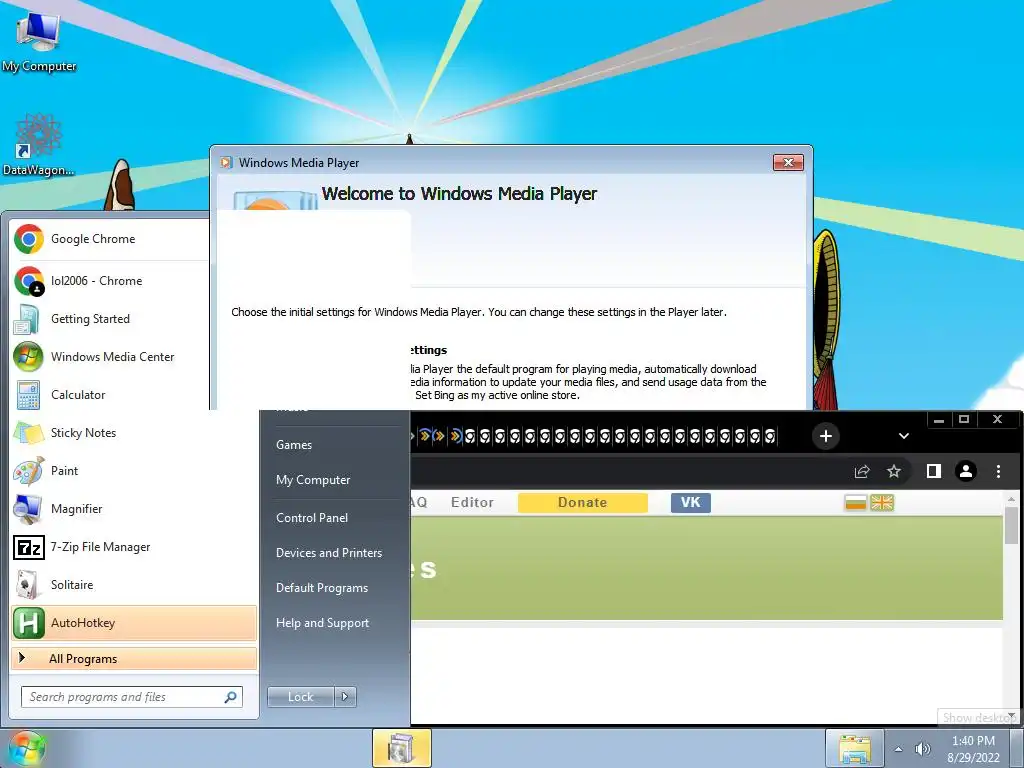Bookmark the page with the star icon
This screenshot has width=1024, height=768.
tap(893, 471)
